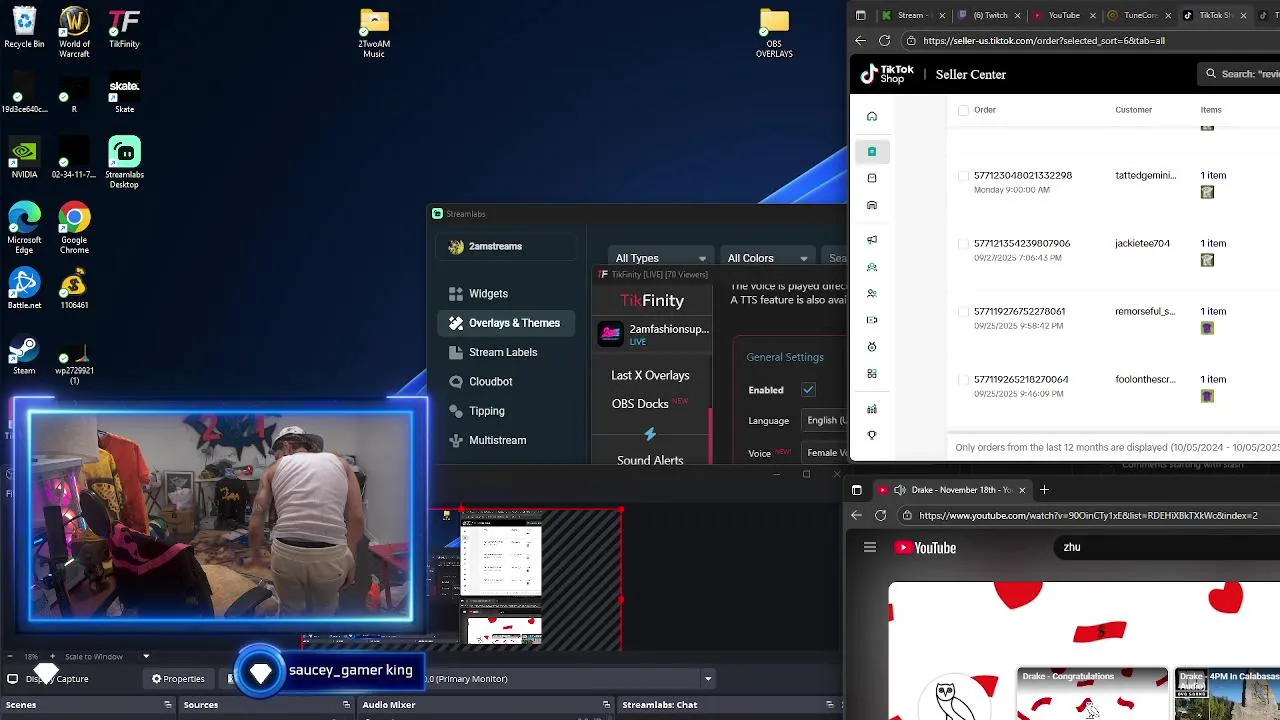Tick the checkbox for order 577119276752278061

click(963, 311)
